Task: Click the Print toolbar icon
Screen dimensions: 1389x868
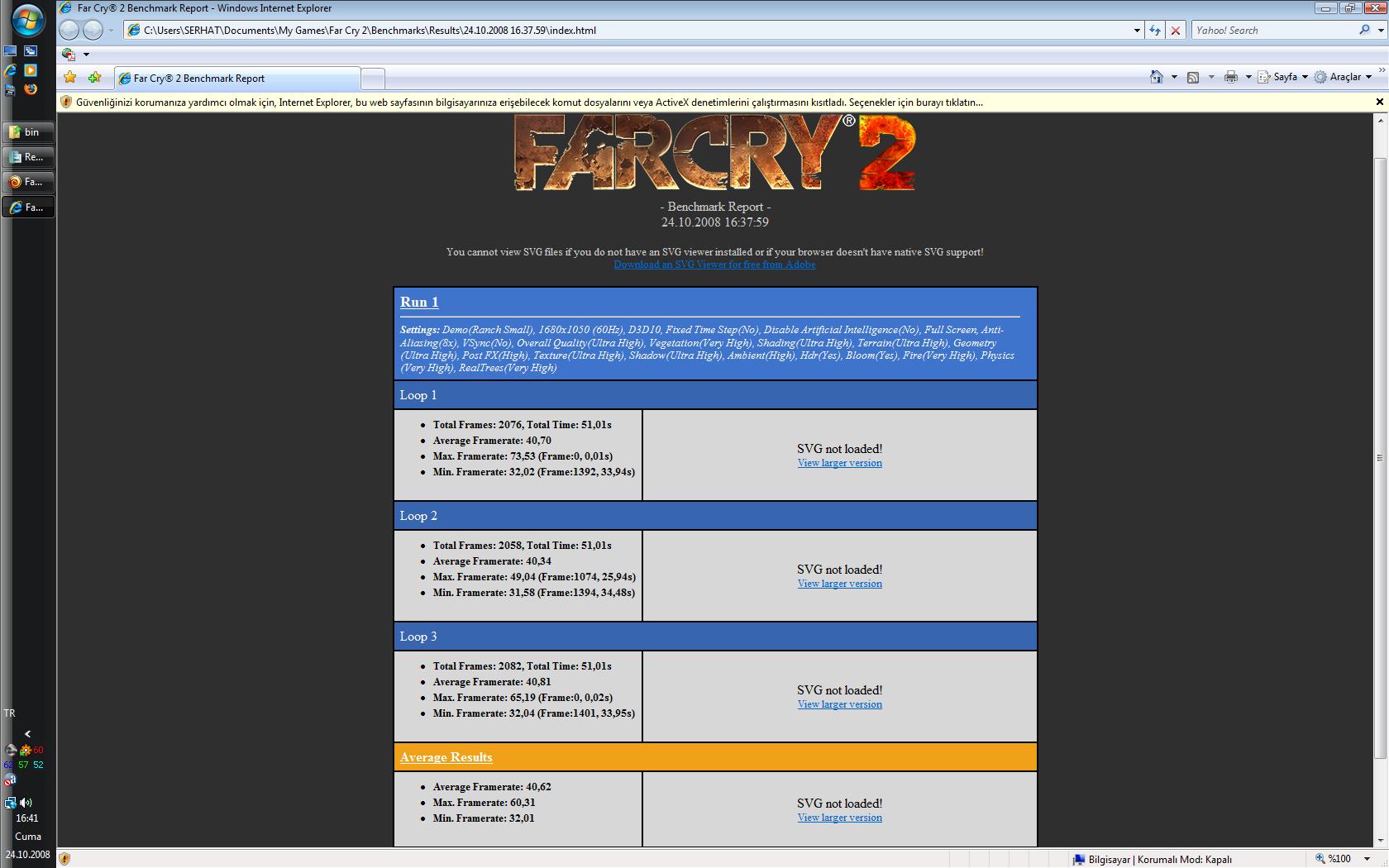Action: [1231, 77]
